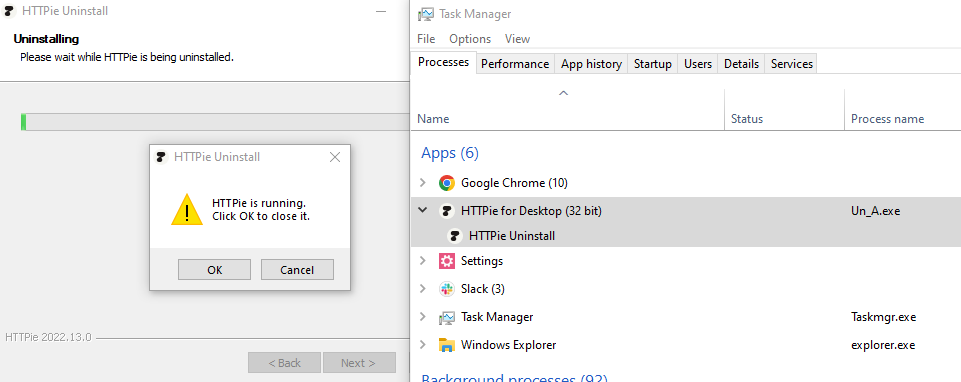Switch to the Startup tab
Viewport: 961px width, 382px height.
tap(653, 64)
